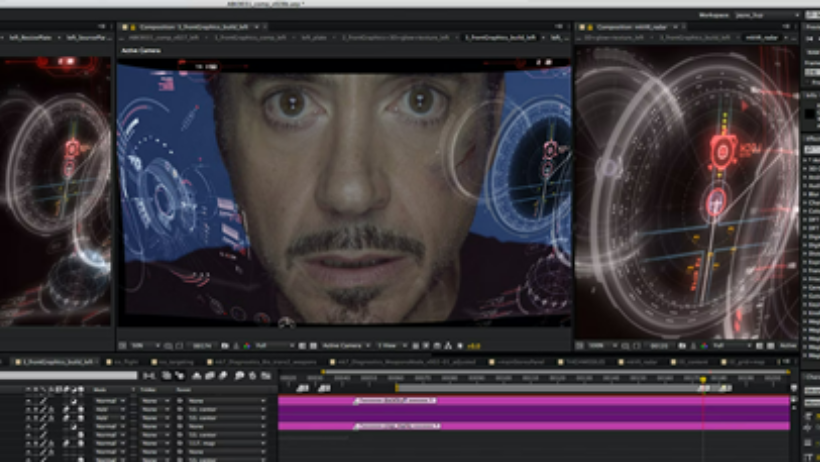Show channel options in mk48_radar viewer
The height and width of the screenshot is (462, 820).
tap(704, 346)
